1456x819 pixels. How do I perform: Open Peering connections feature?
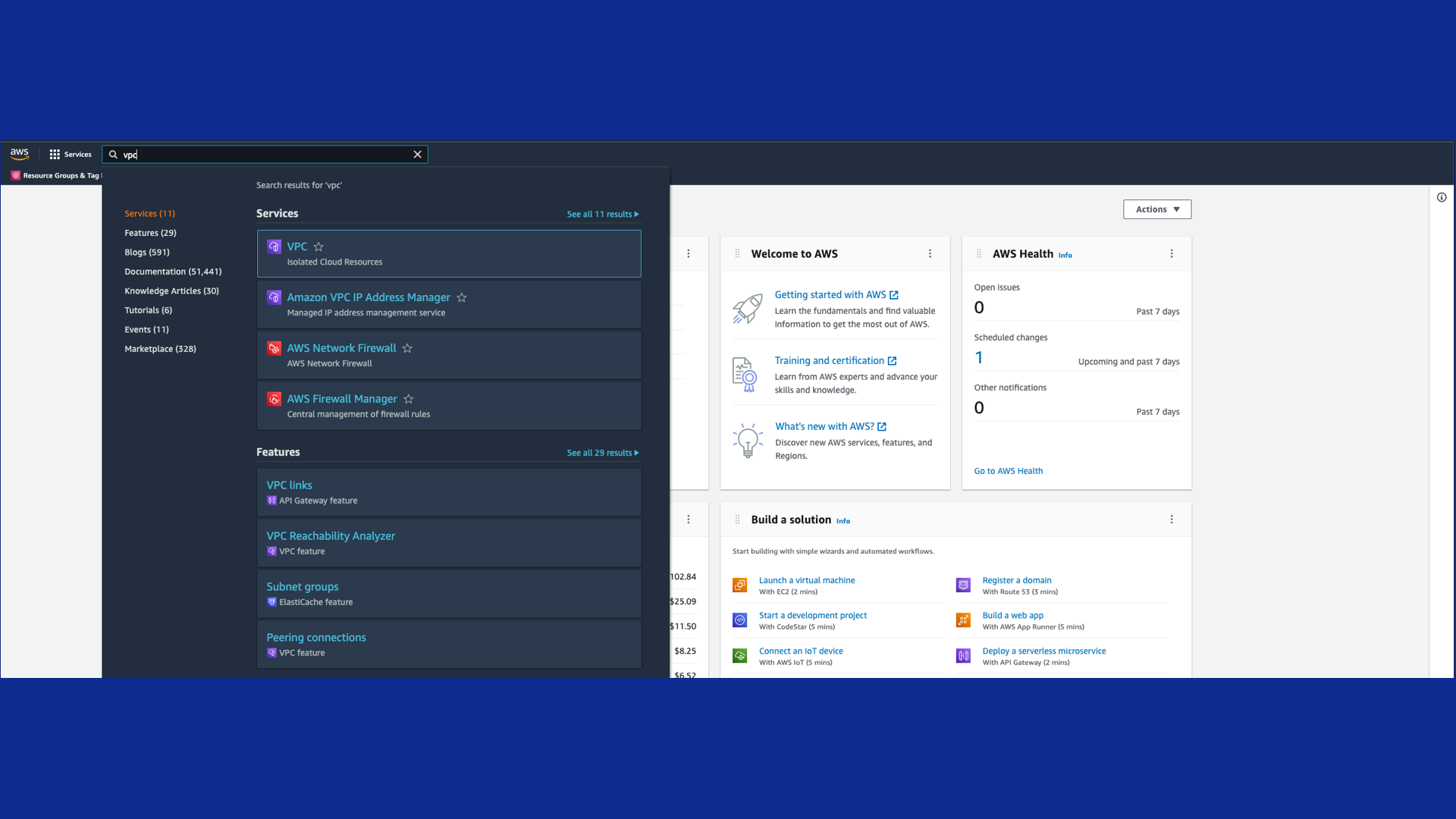point(449,645)
